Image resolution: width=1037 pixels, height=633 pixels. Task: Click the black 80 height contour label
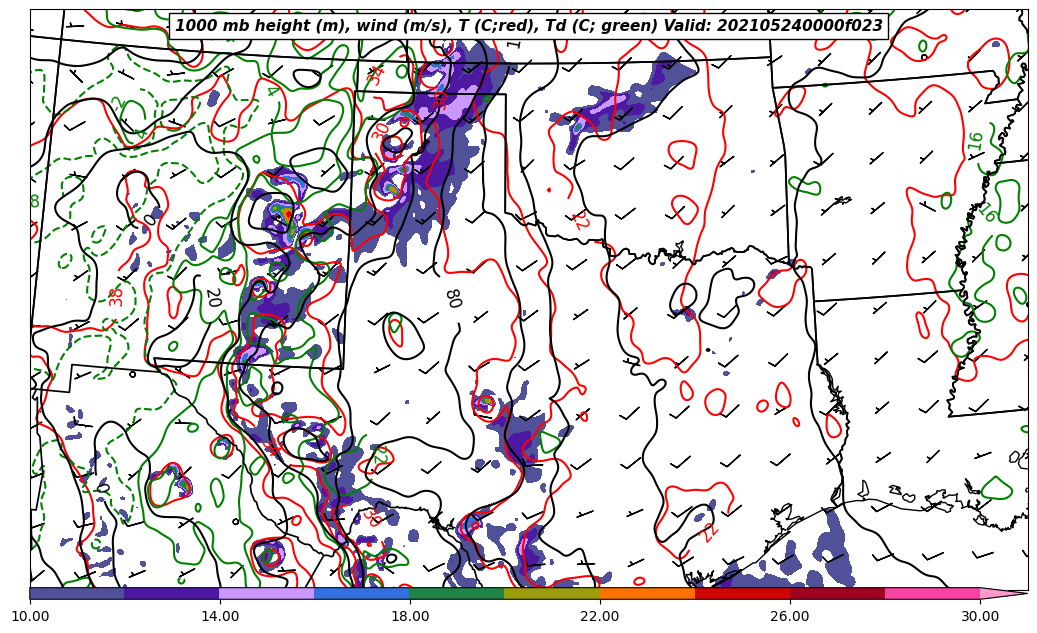[452, 298]
